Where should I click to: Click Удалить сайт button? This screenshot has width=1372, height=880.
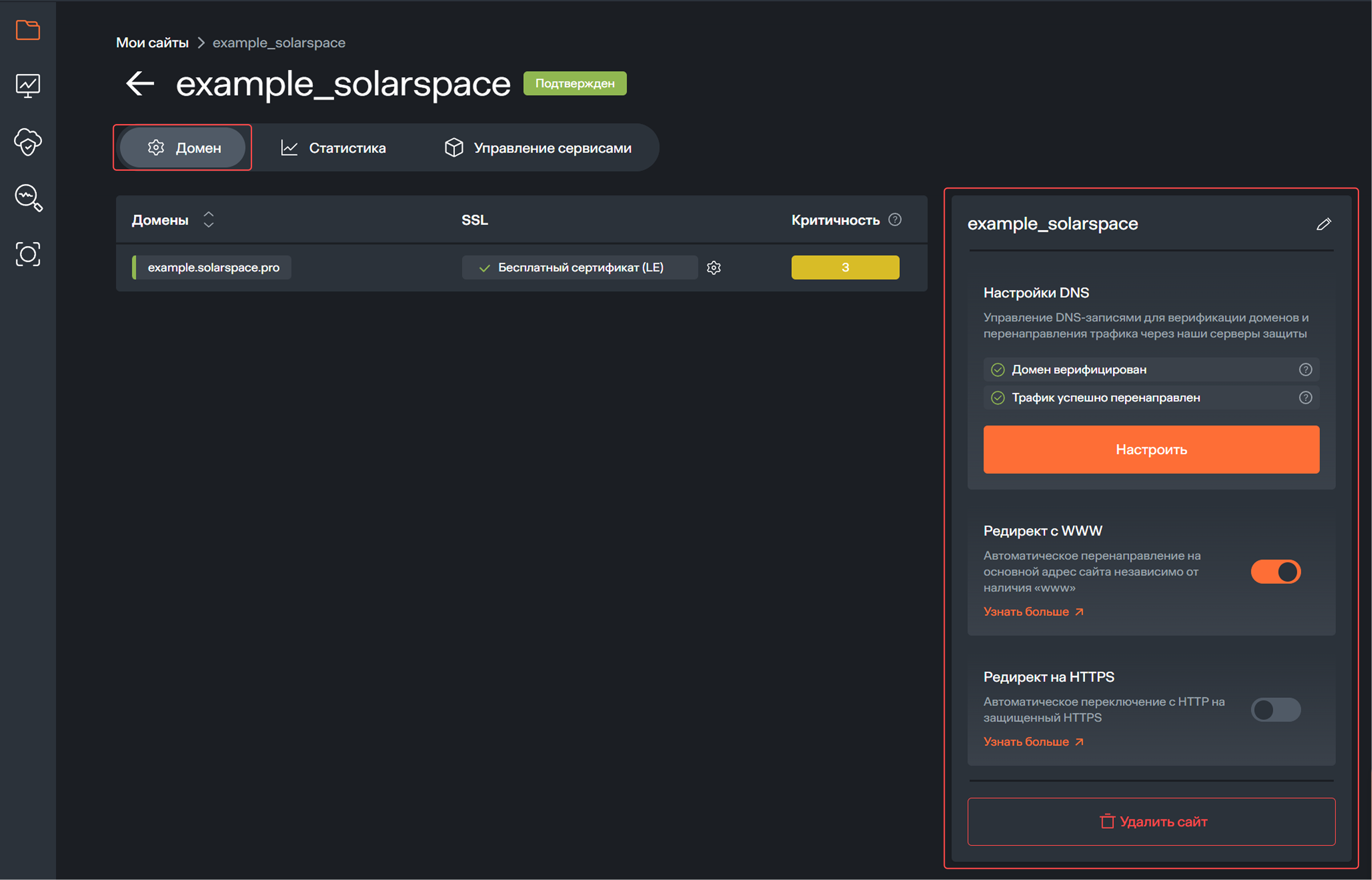(x=1151, y=822)
